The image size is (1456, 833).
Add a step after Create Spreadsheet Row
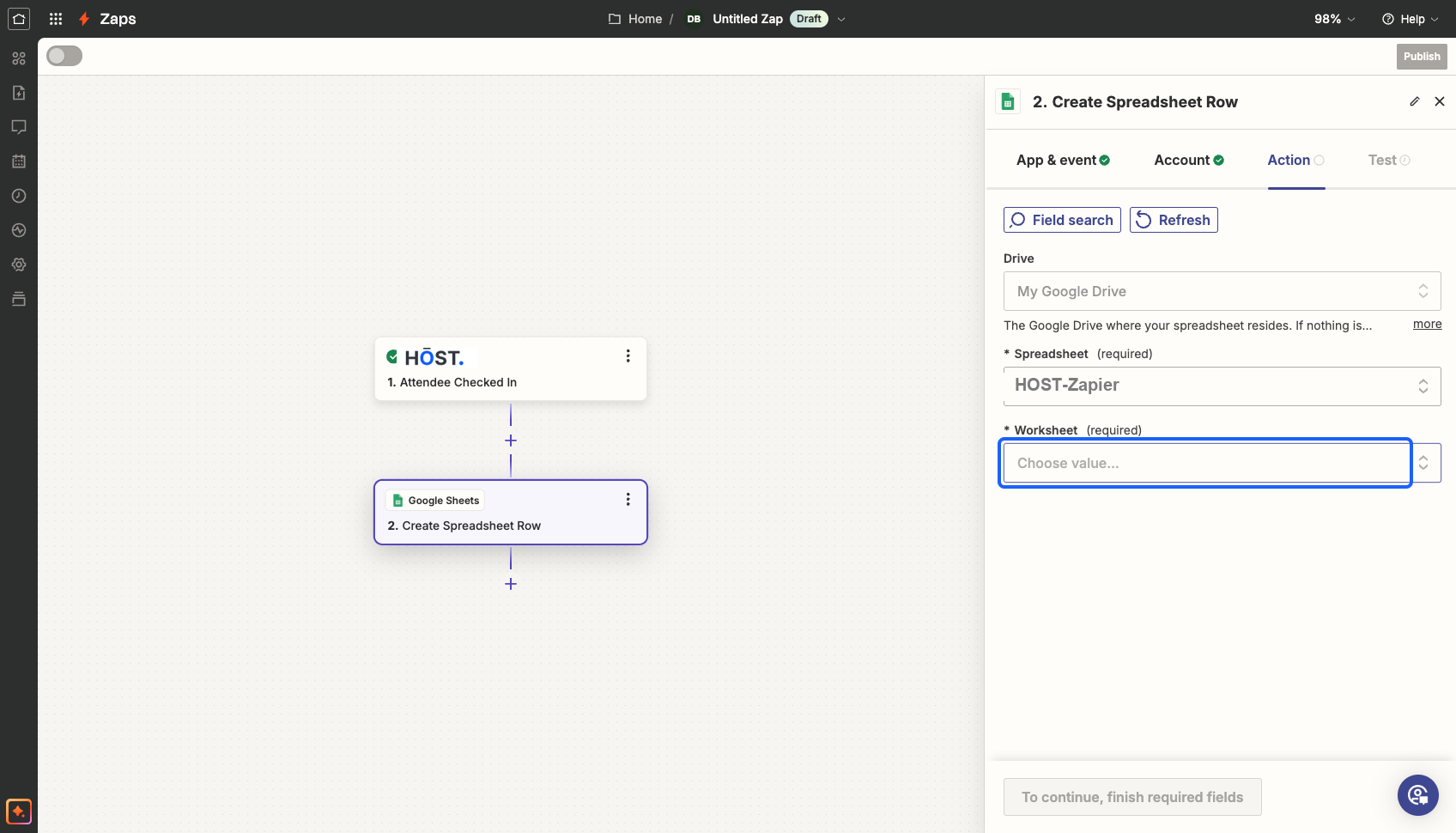(x=511, y=584)
